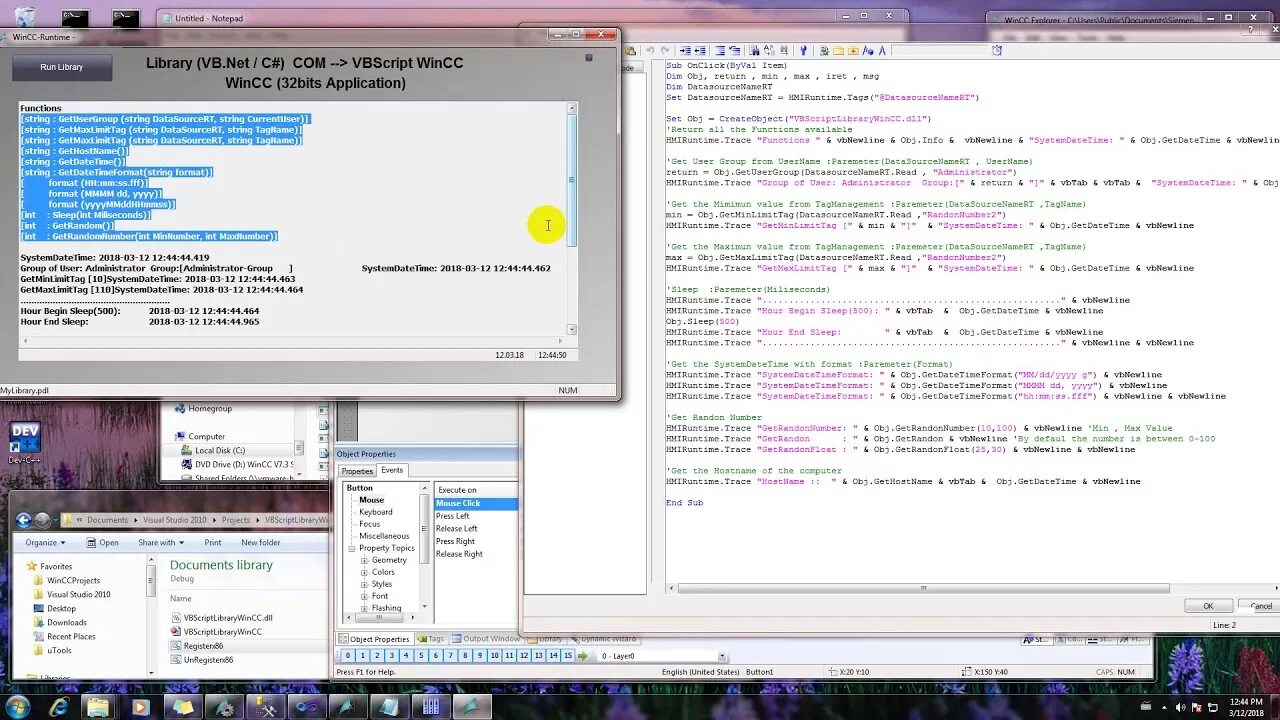Screen dimensions: 1280x720
Task: Click the increase indent icon in script editor
Action: coord(685,50)
